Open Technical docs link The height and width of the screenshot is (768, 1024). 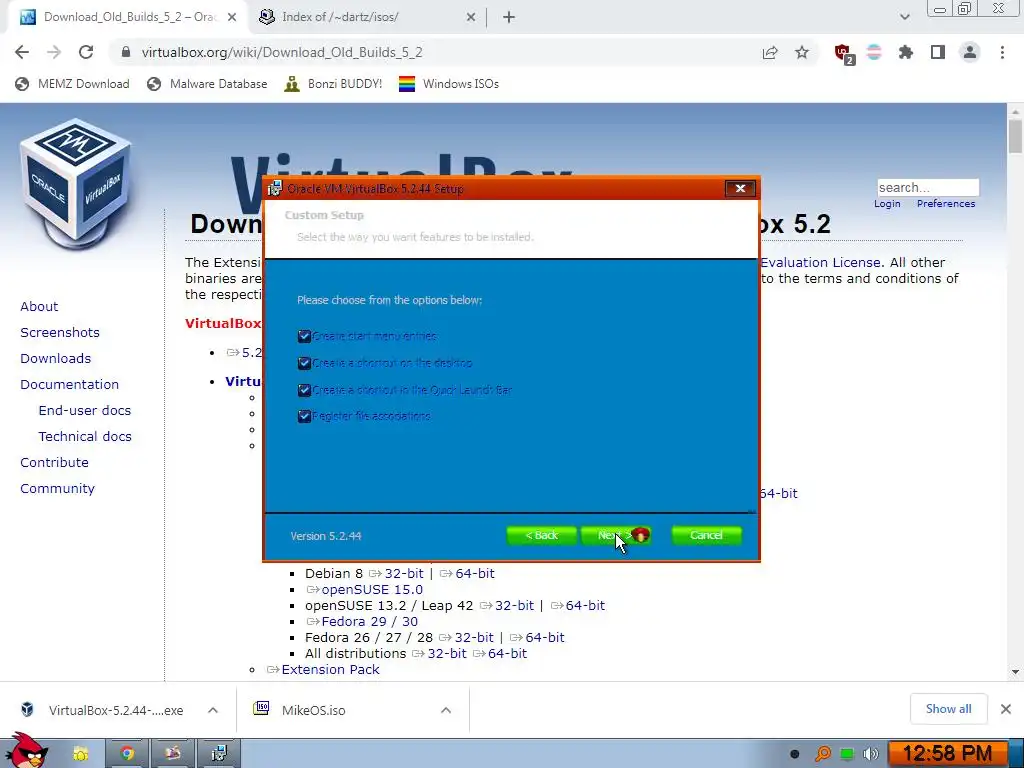coord(85,436)
